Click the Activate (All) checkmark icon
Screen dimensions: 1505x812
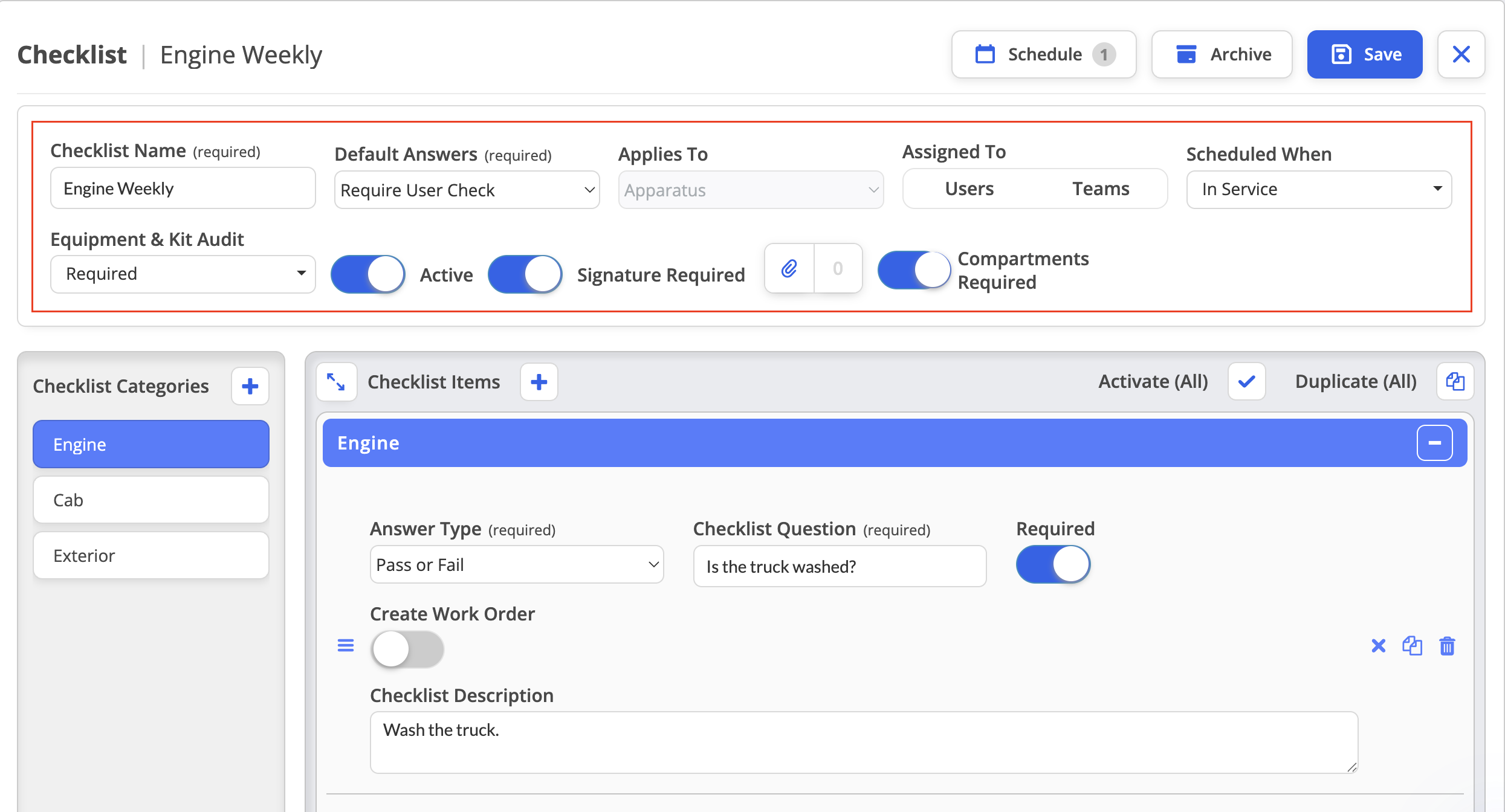pos(1246,382)
